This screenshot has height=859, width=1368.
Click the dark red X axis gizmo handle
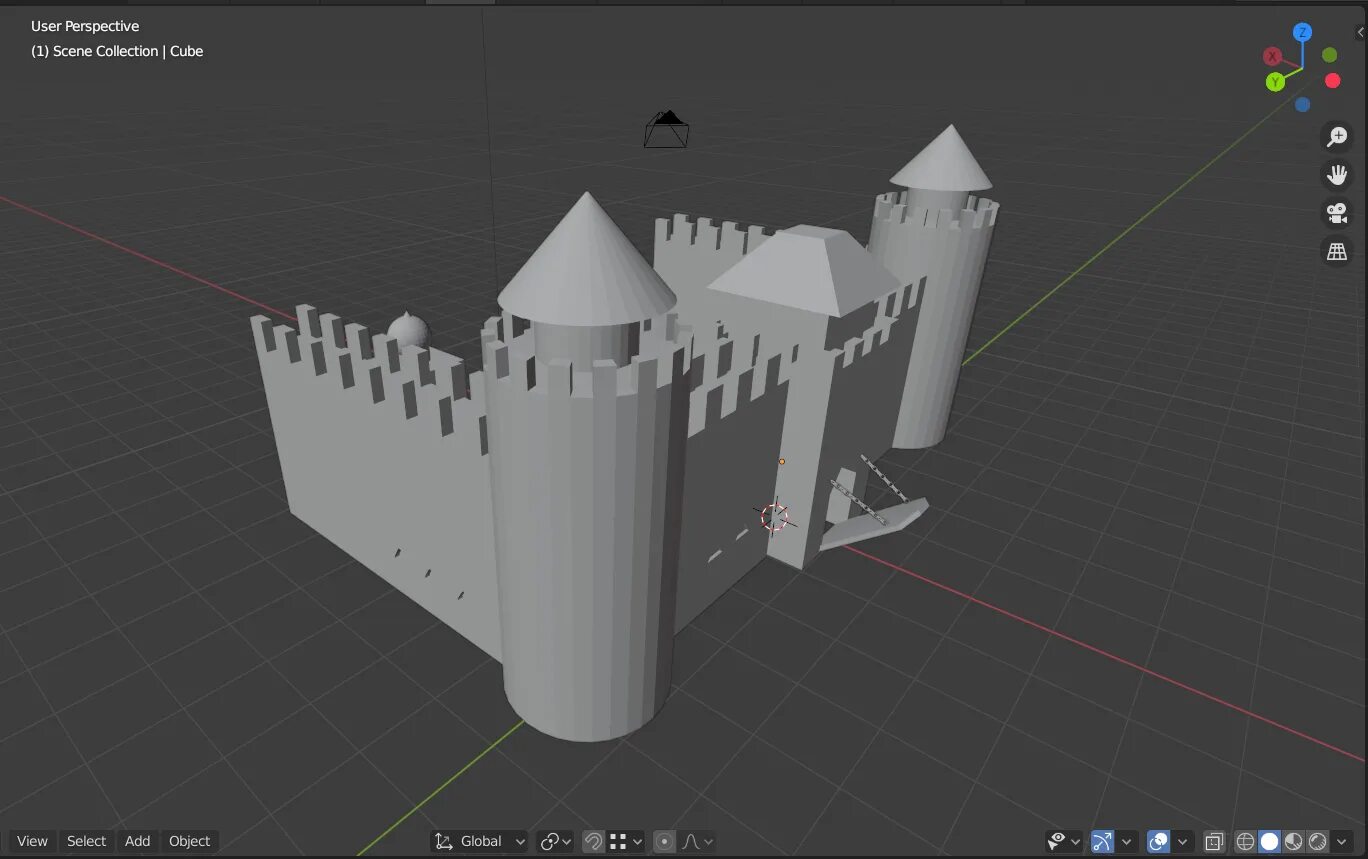(x=1272, y=56)
